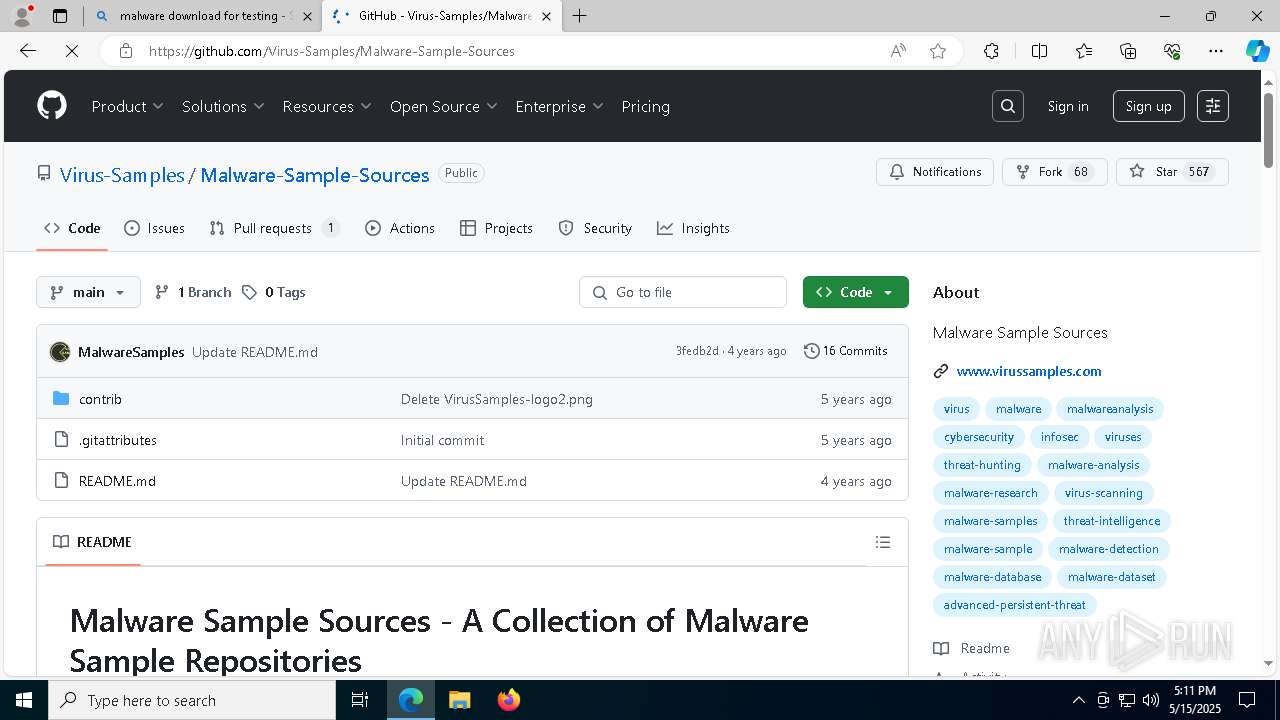
Task: Open Collections icon in toolbar
Action: [1128, 51]
